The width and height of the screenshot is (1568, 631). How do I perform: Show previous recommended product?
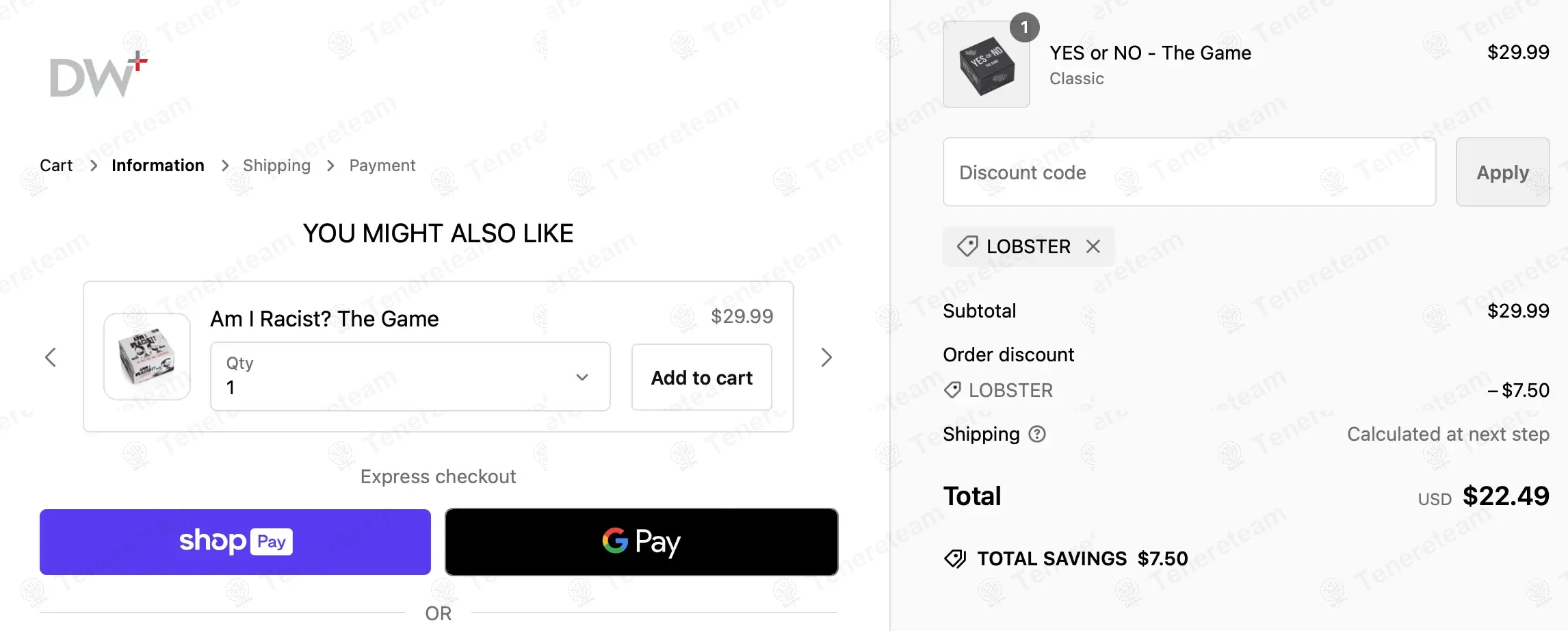click(x=51, y=357)
